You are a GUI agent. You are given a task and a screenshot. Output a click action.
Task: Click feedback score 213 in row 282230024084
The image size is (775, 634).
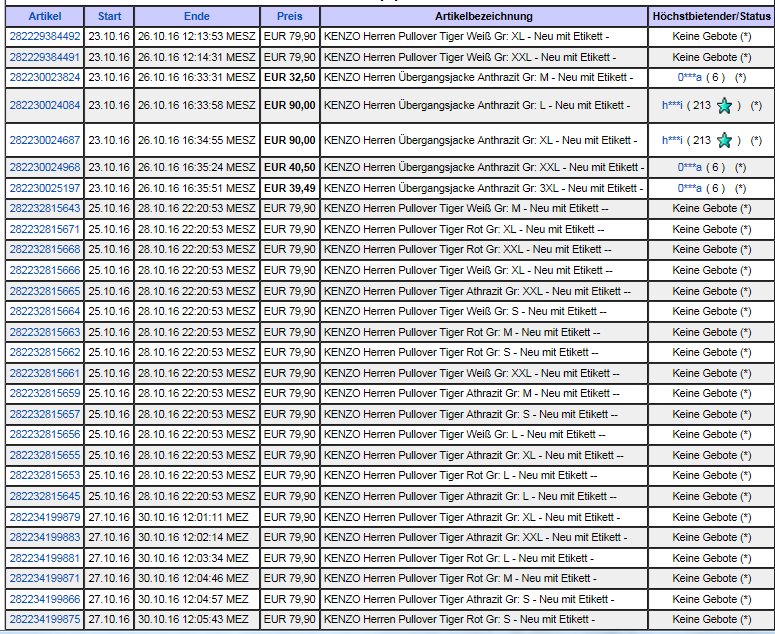click(702, 105)
